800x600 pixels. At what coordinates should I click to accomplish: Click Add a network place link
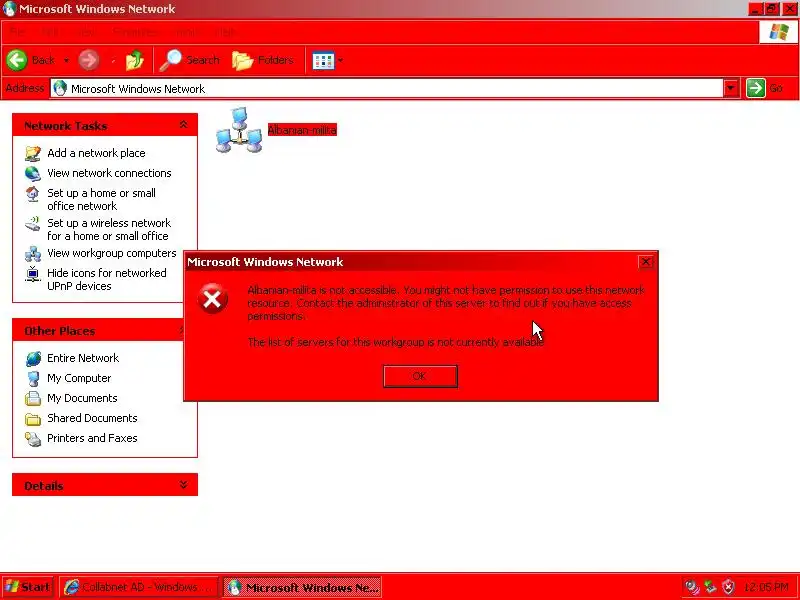click(96, 153)
